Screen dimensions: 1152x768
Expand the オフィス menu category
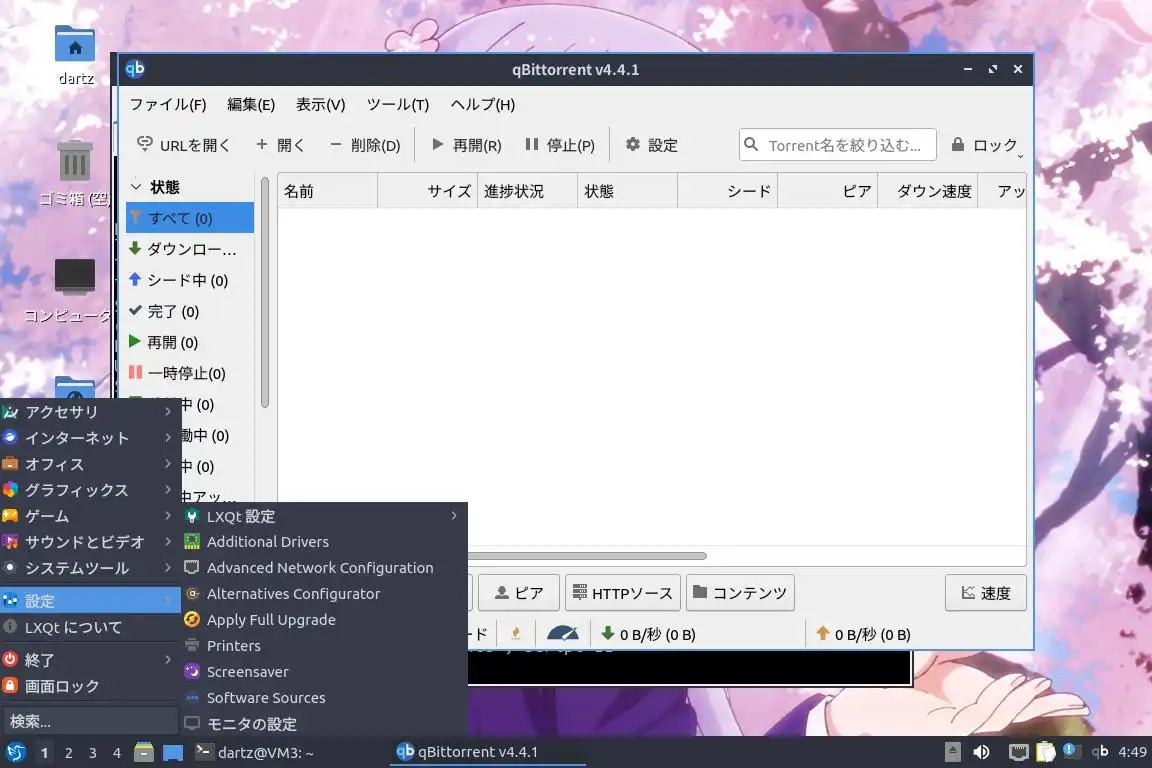90,464
